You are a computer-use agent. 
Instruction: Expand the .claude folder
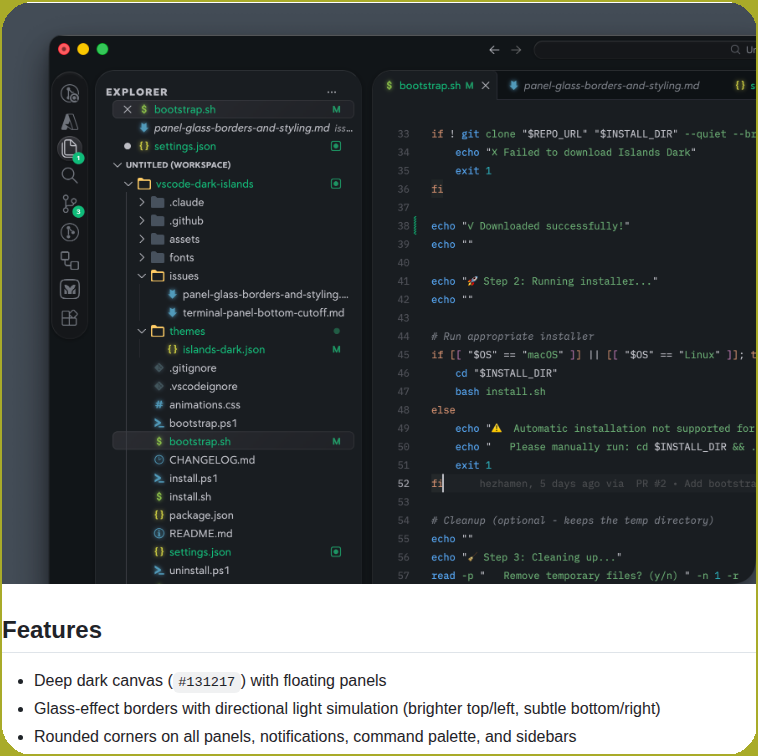[x=142, y=202]
